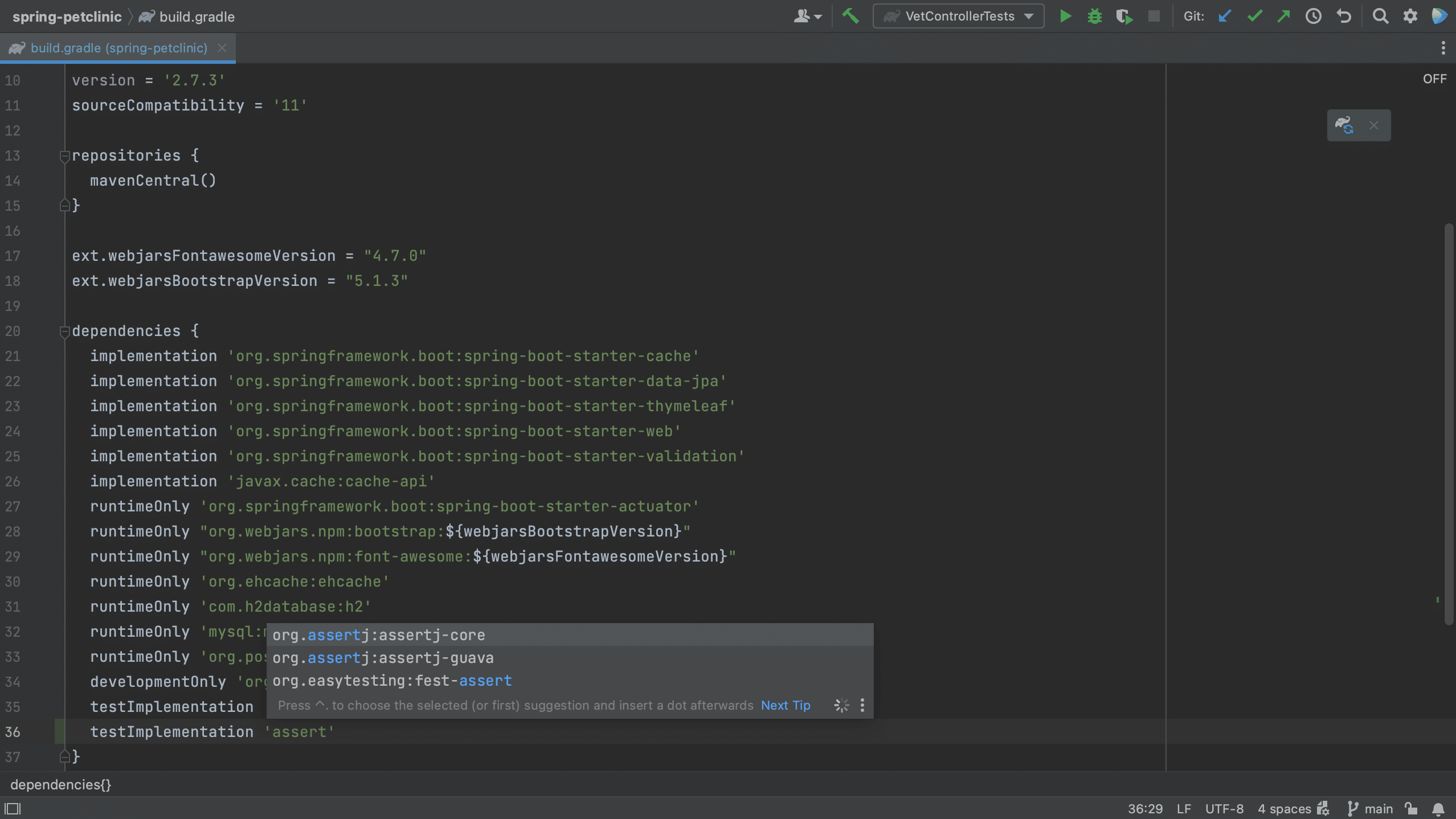1456x819 pixels.
Task: Open the VetControllerTests run configuration dropdown
Action: (x=958, y=16)
